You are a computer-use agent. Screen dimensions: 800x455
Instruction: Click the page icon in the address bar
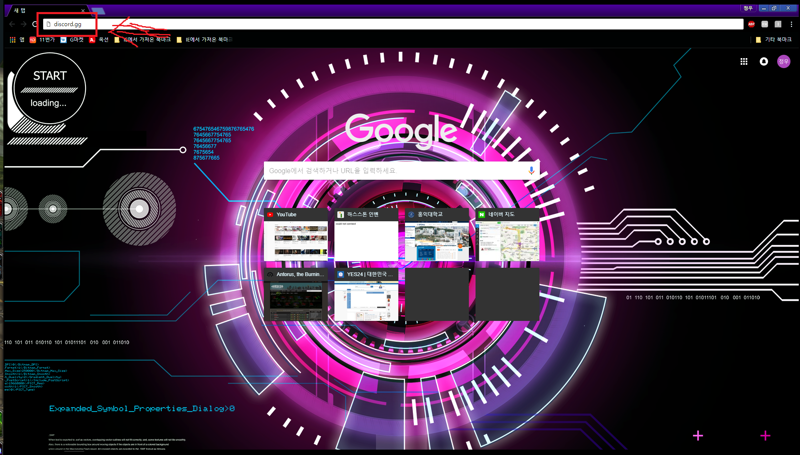pos(48,24)
